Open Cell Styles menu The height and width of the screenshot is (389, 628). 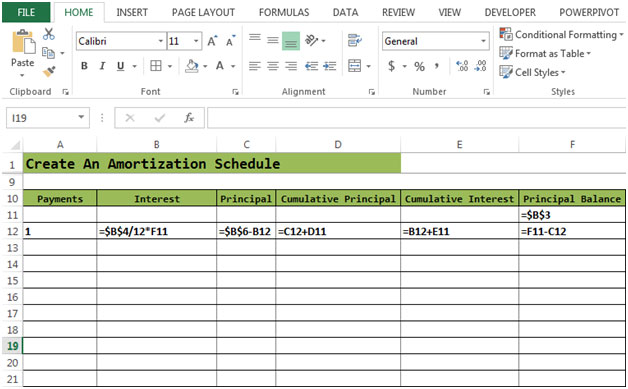click(532, 72)
